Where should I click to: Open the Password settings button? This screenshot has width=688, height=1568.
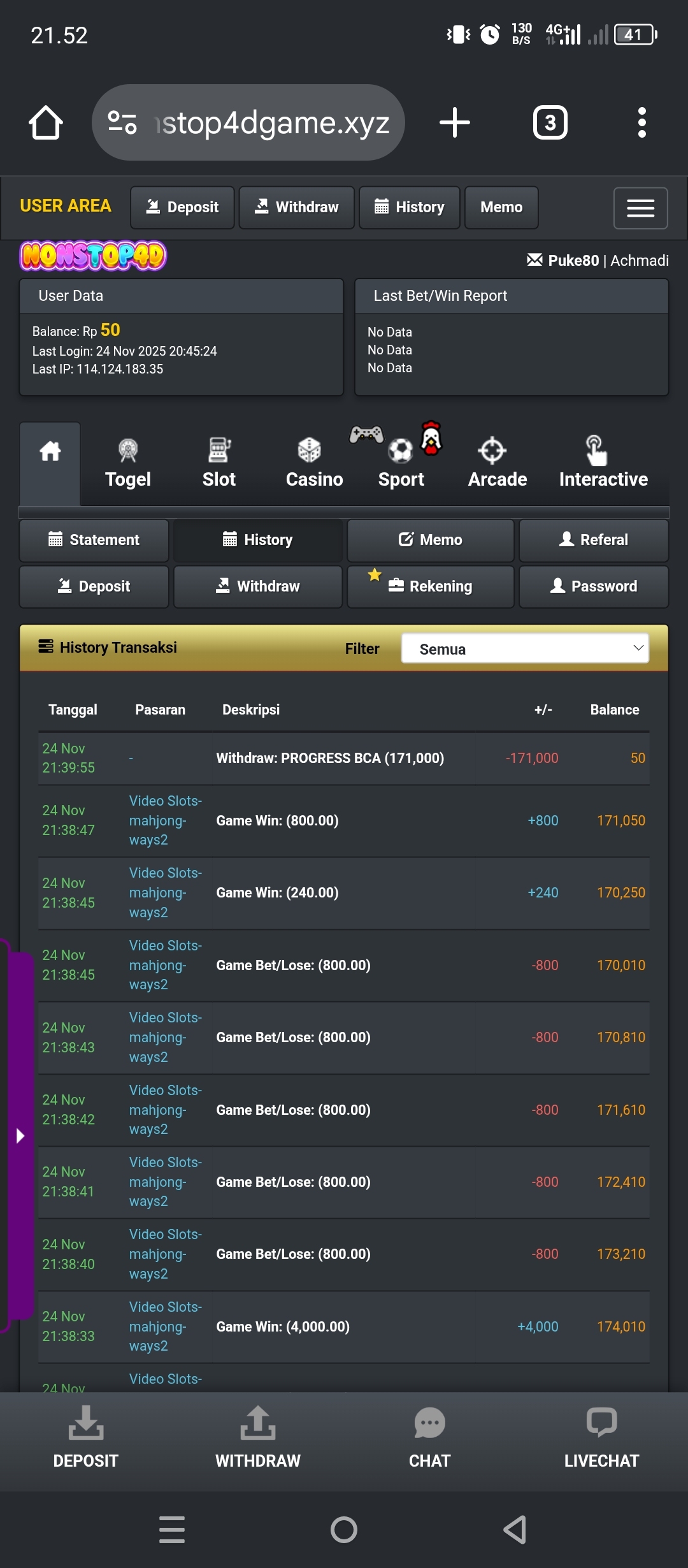[x=594, y=586]
